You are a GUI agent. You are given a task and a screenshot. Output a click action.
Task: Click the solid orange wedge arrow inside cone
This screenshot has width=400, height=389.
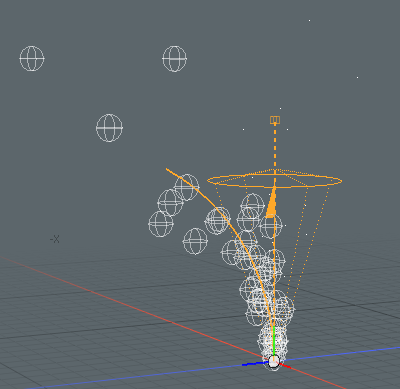click(272, 203)
